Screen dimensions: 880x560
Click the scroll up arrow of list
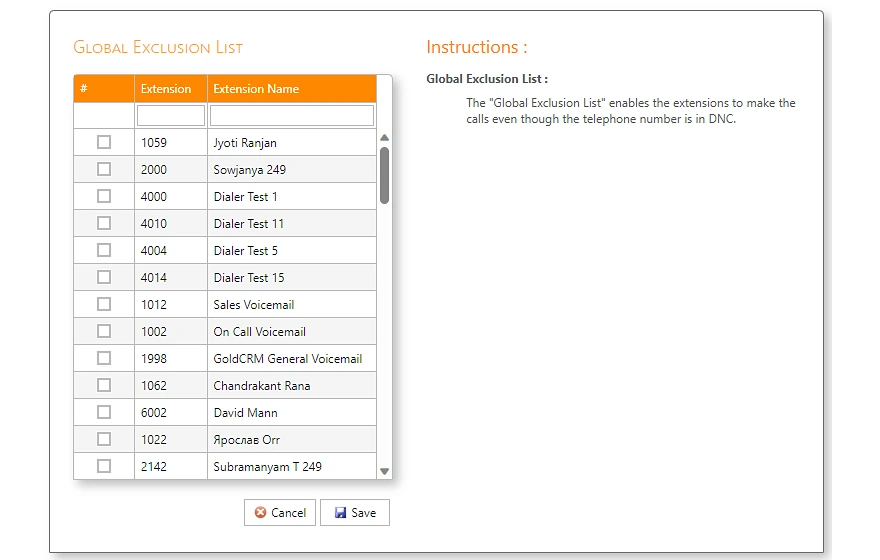[384, 137]
